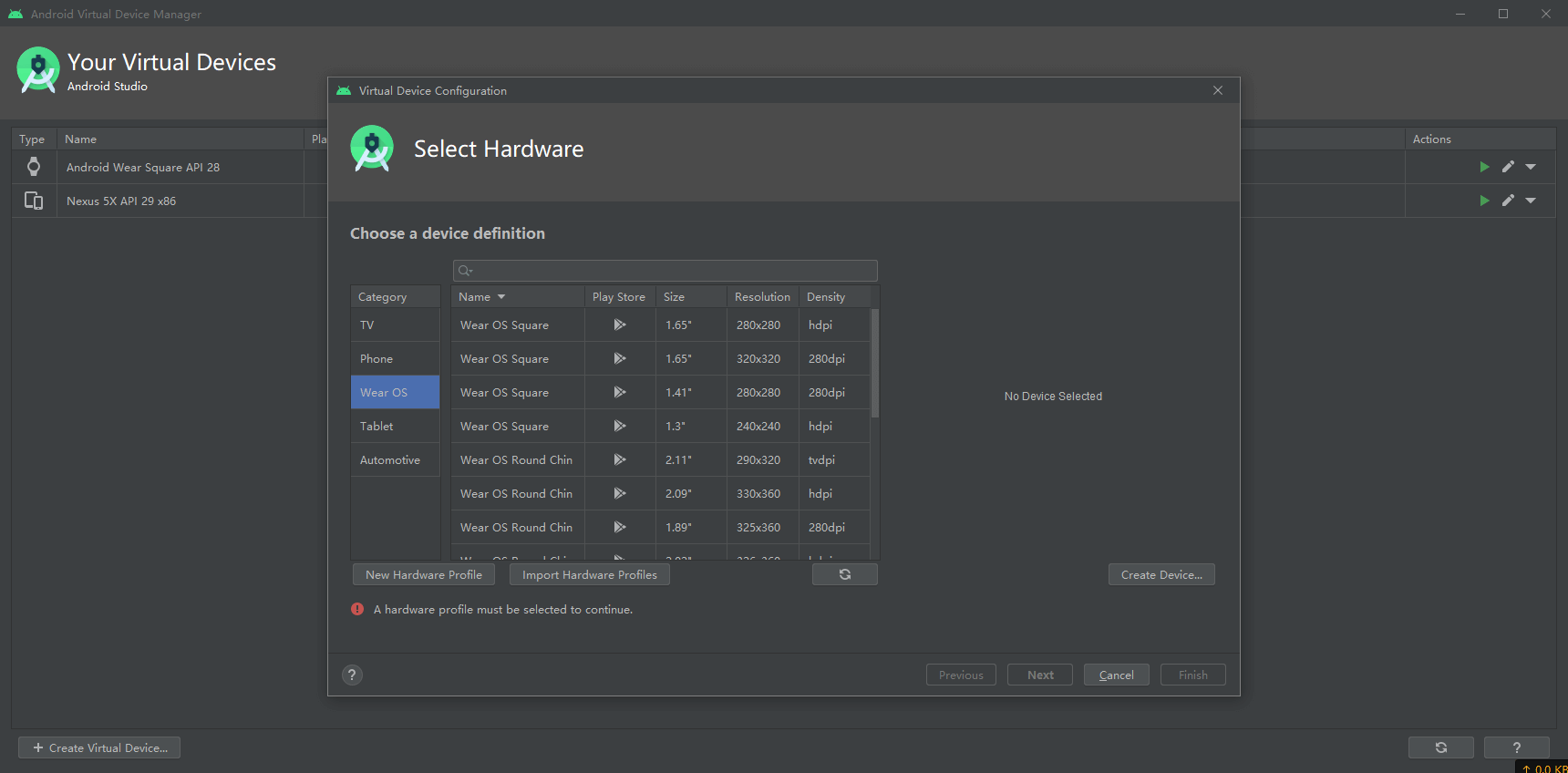1568x773 pixels.
Task: Sort by the Density column header
Action: (x=834, y=297)
